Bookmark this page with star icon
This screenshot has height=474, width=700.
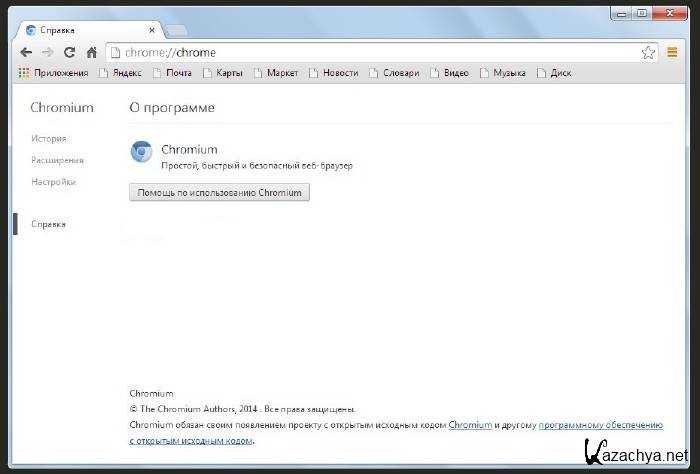[648, 52]
